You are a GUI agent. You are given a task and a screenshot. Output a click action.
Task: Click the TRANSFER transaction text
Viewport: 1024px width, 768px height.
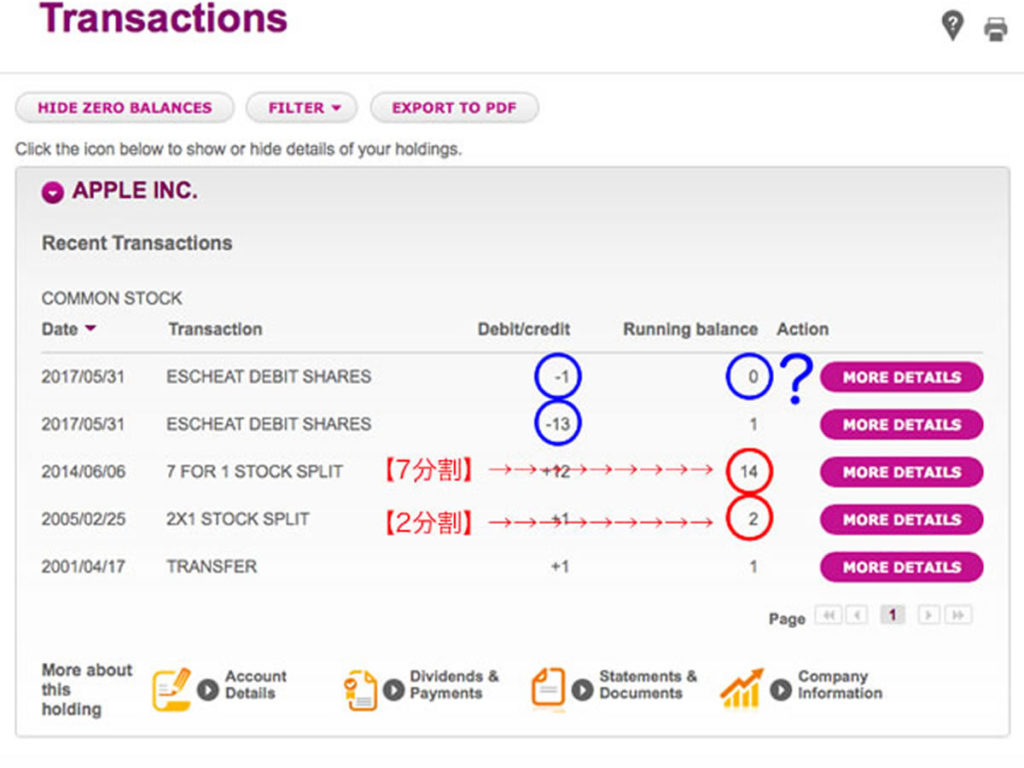click(212, 566)
